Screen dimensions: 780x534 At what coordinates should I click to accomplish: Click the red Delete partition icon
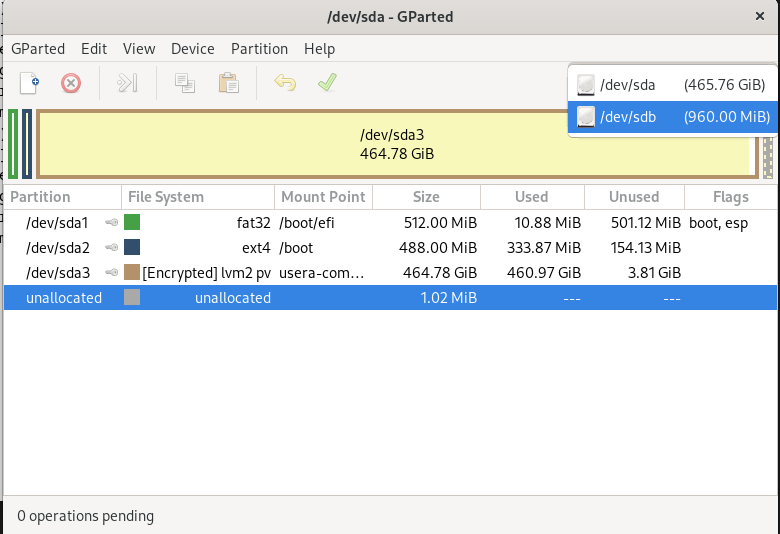tap(71, 83)
